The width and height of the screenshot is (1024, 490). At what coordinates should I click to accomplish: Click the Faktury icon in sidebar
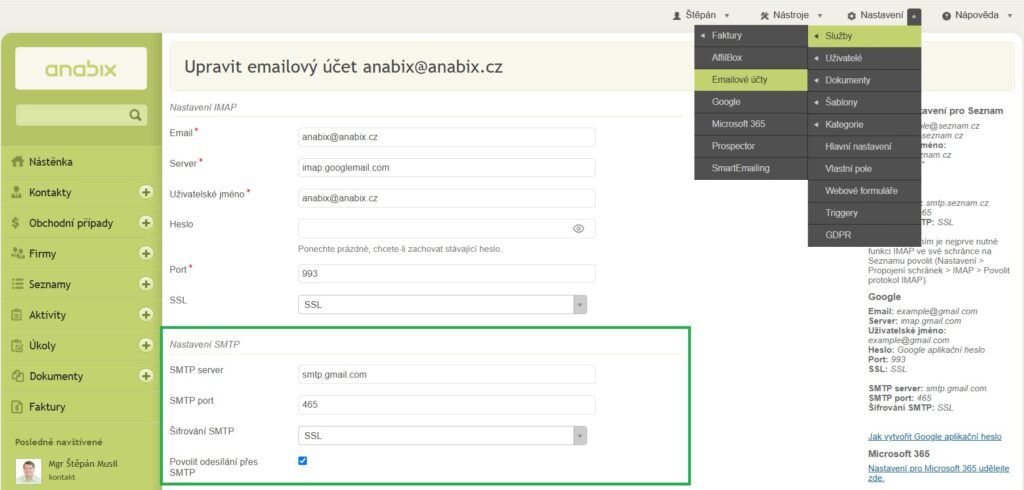(x=17, y=407)
